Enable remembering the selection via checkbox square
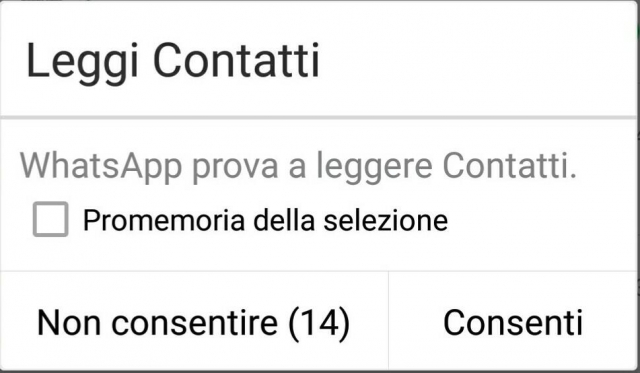Image resolution: width=640 pixels, height=373 pixels. pos(51,219)
